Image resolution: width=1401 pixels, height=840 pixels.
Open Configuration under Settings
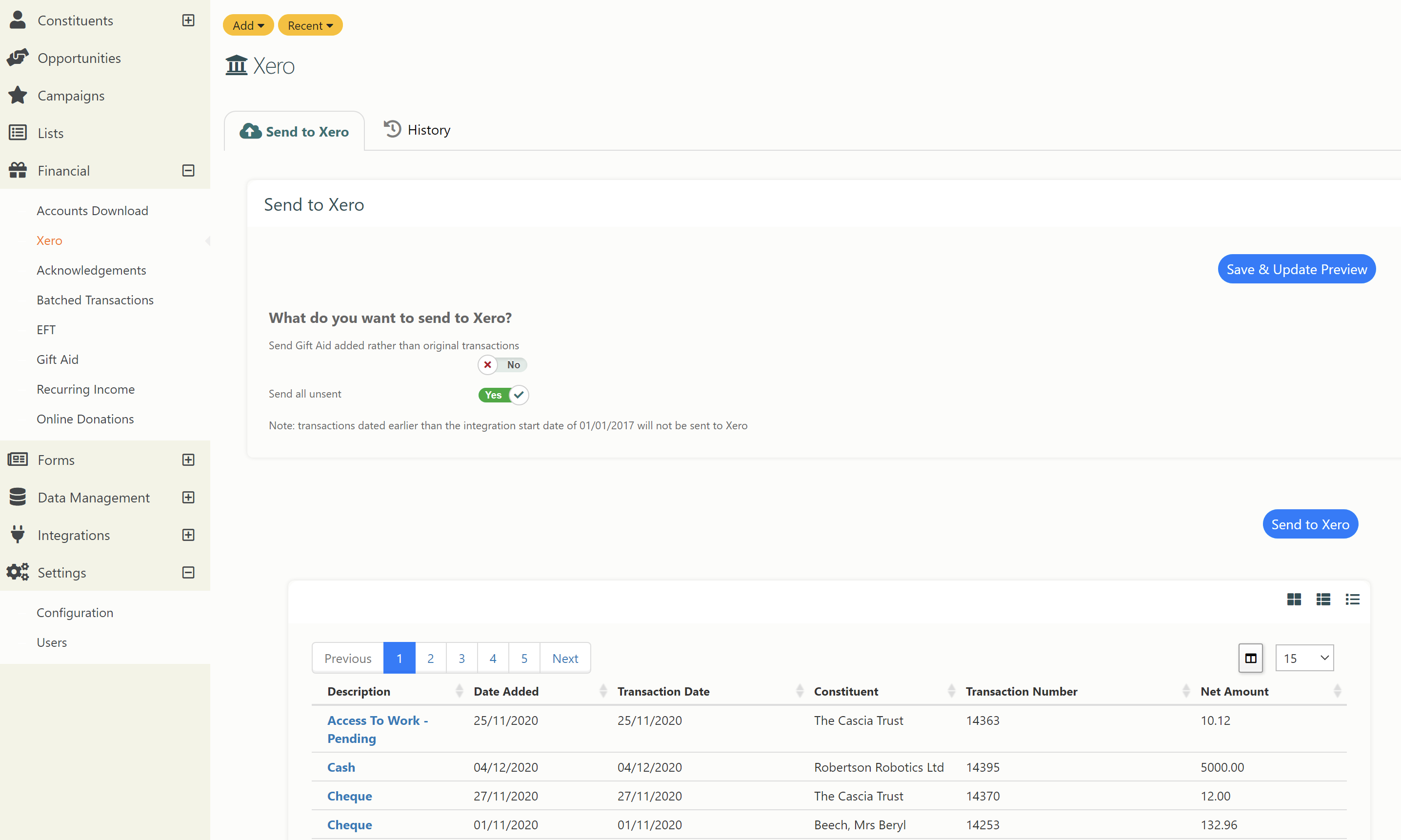click(x=75, y=613)
